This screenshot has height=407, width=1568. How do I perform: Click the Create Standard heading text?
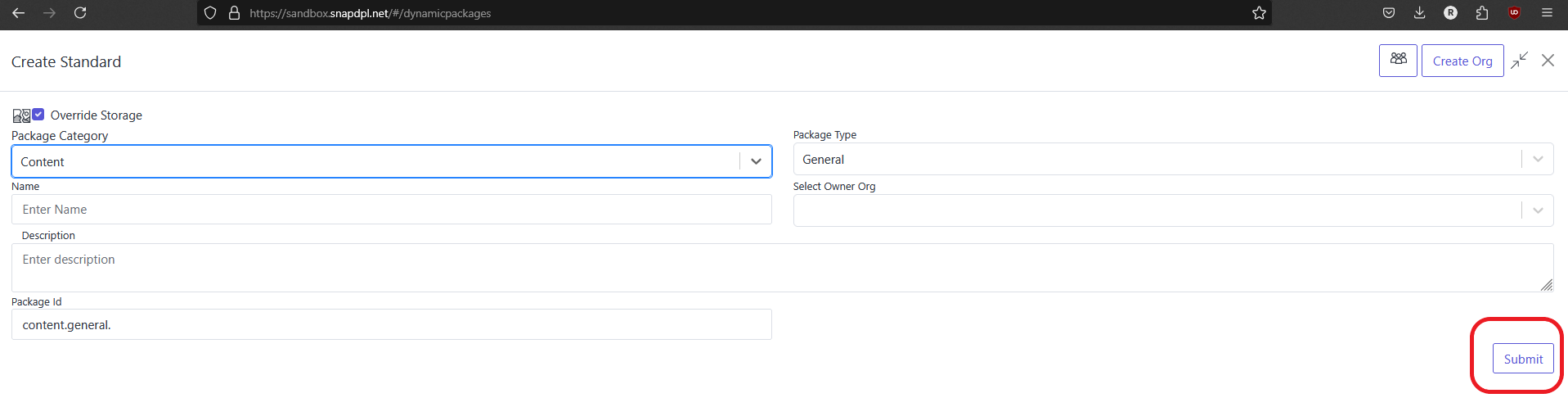point(66,62)
